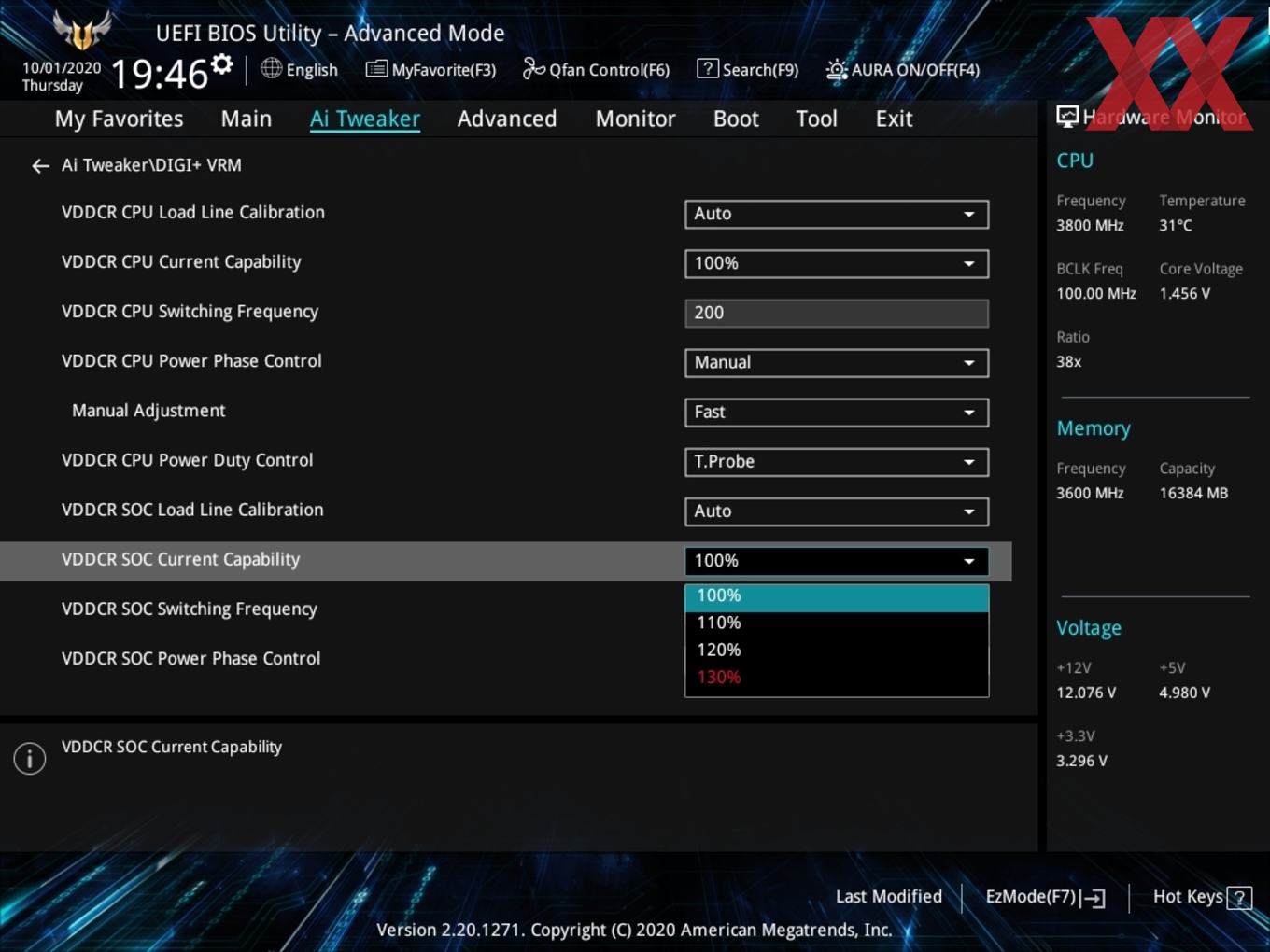Click the info icon in the help area

[30, 758]
